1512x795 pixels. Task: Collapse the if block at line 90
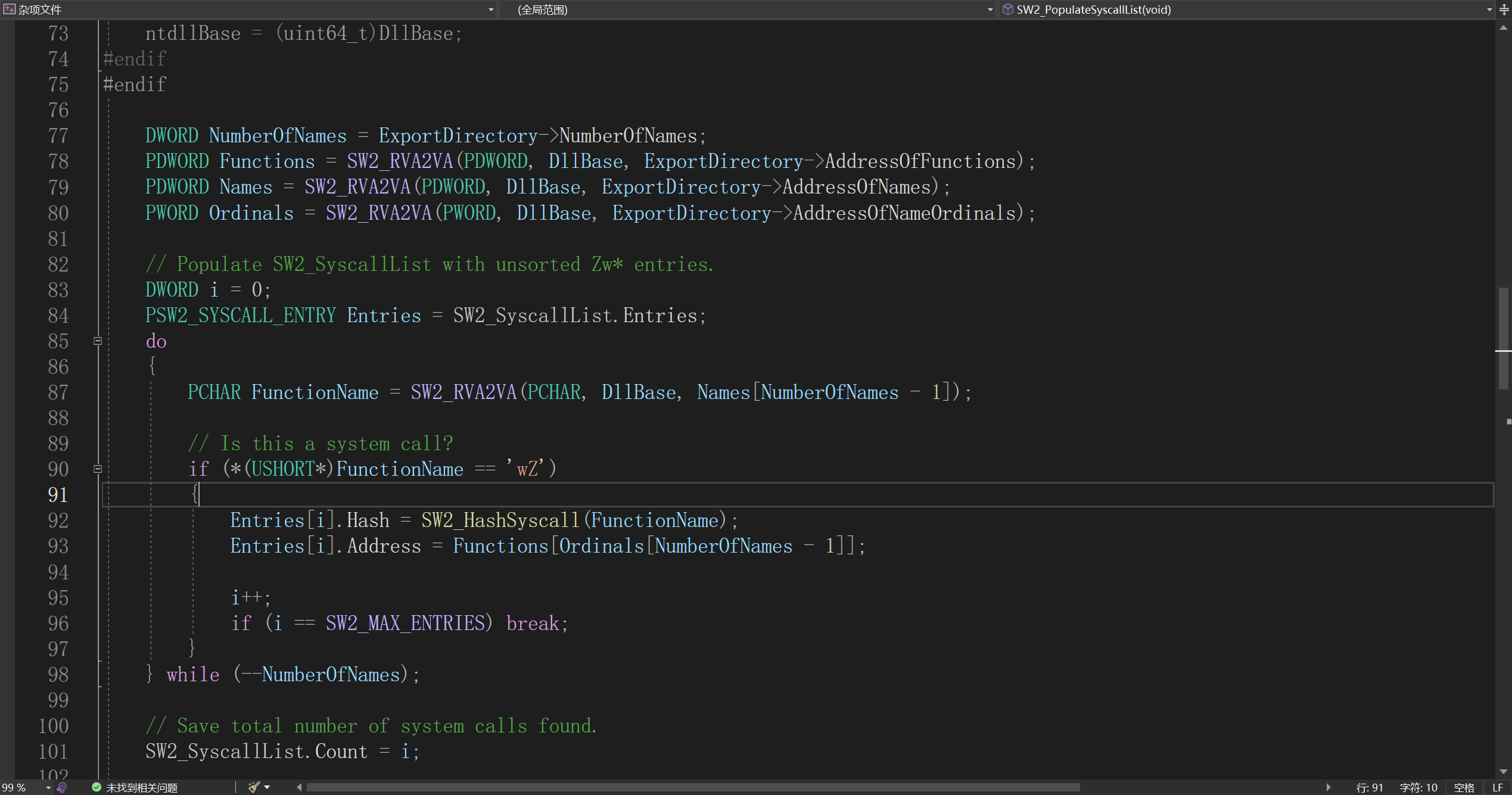coord(98,469)
